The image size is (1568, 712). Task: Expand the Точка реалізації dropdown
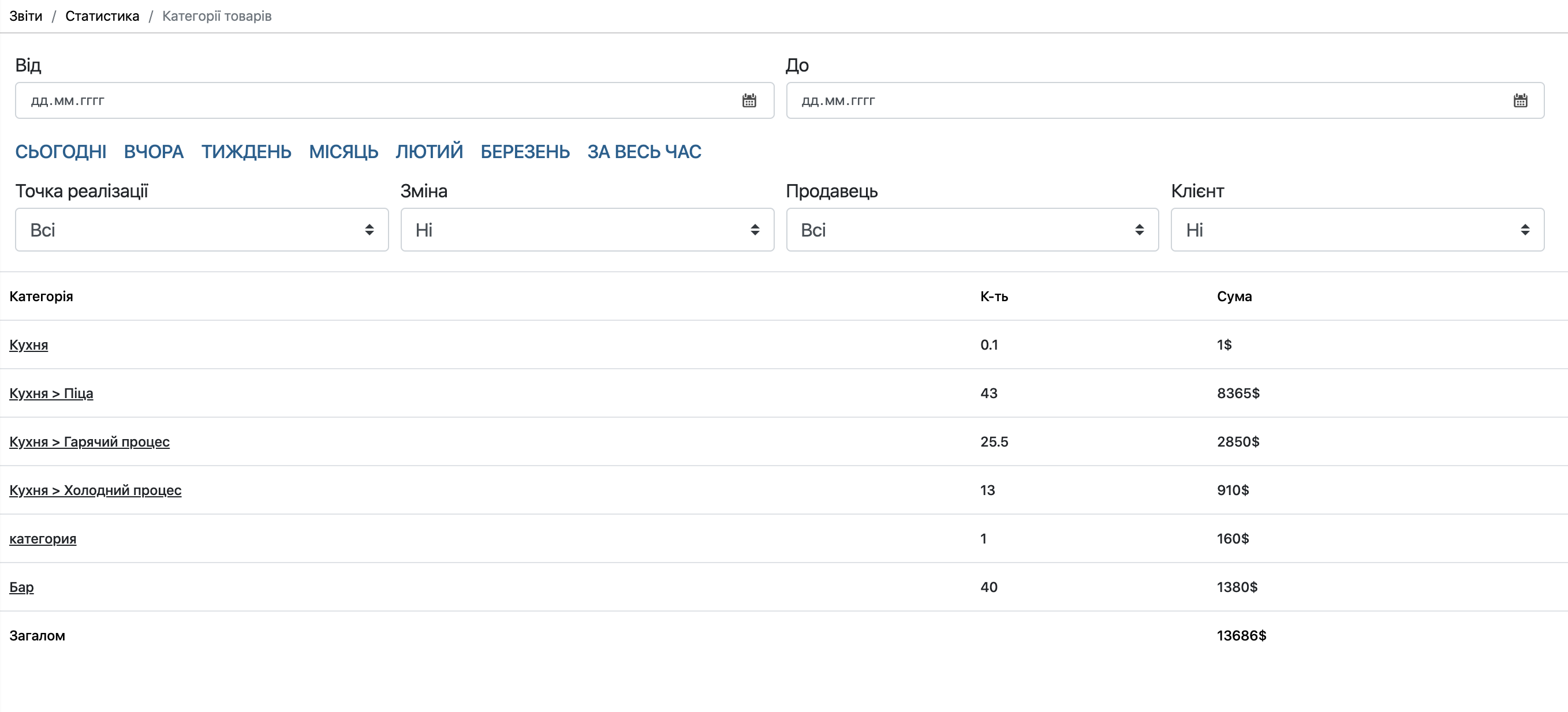[x=201, y=230]
